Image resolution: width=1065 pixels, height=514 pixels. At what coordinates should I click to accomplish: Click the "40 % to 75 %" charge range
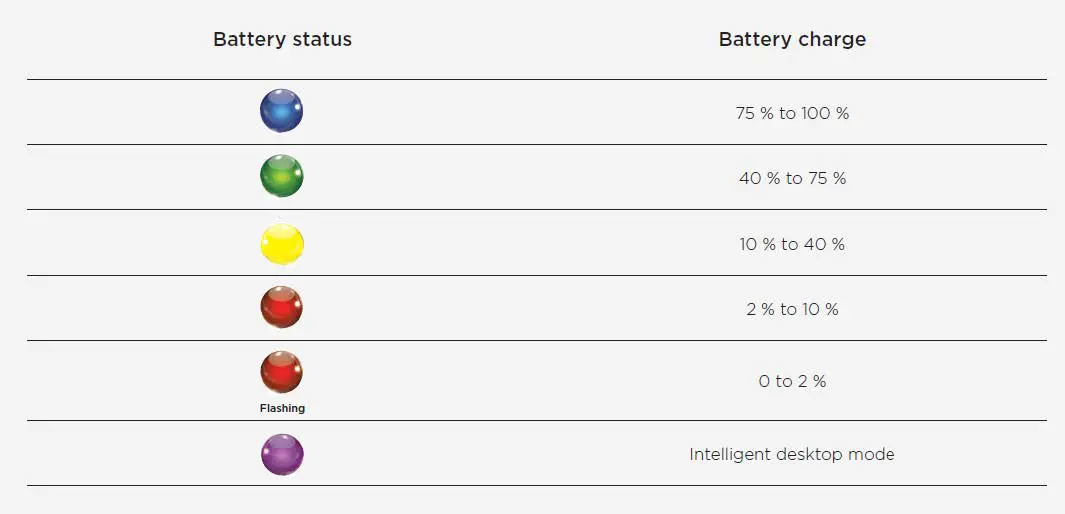pyautogui.click(x=792, y=178)
